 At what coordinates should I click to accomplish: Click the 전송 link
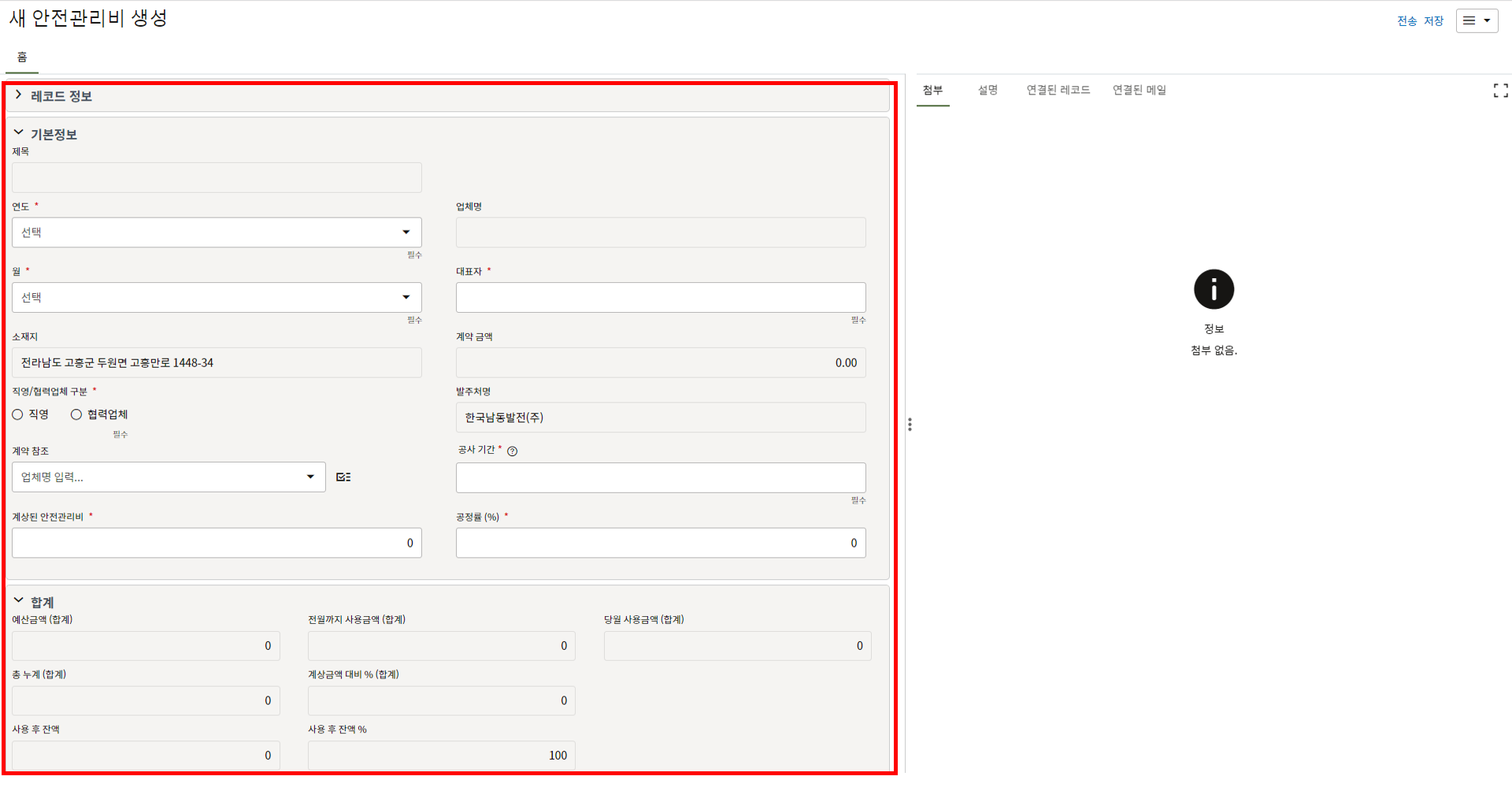tap(1406, 21)
